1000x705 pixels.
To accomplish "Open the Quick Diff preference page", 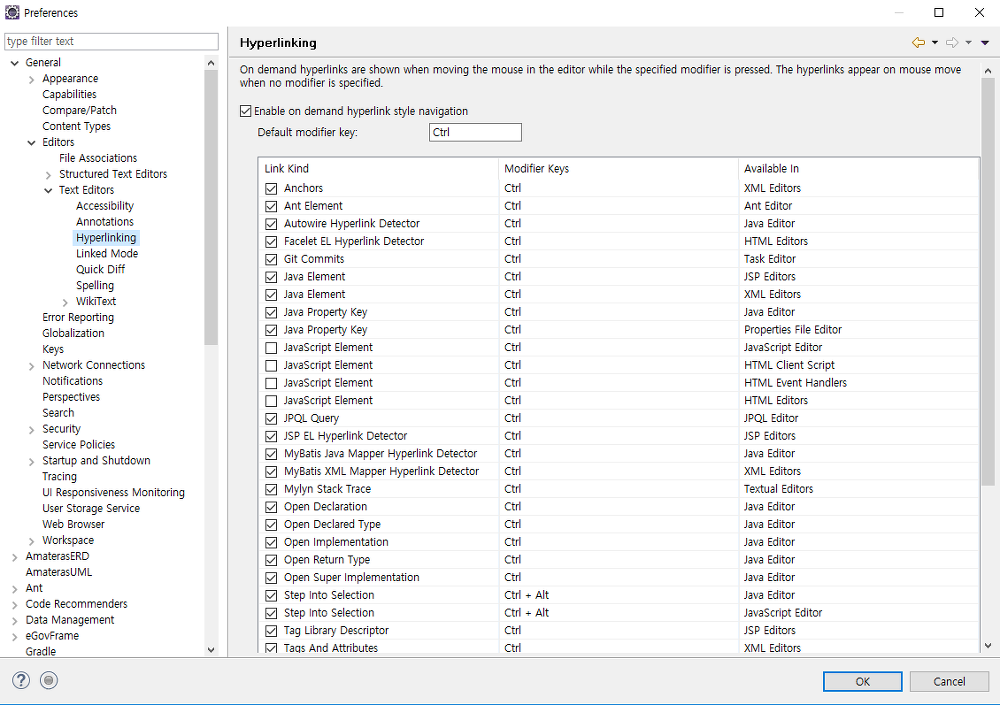I will 101,269.
